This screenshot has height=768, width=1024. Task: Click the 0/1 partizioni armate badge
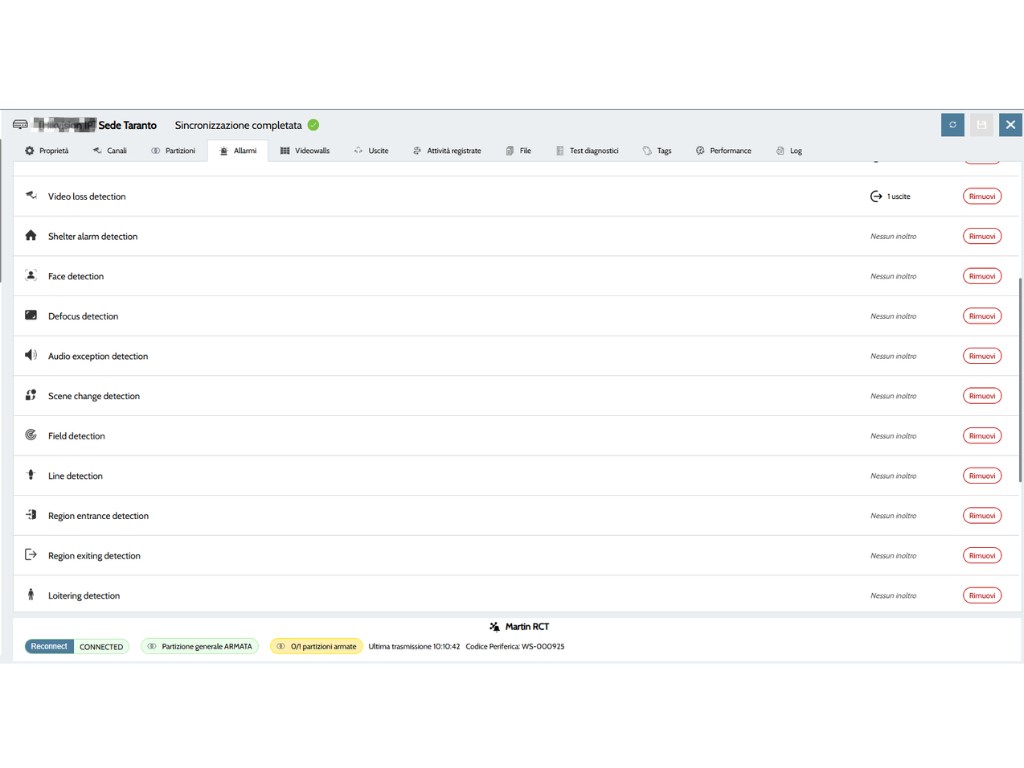316,646
